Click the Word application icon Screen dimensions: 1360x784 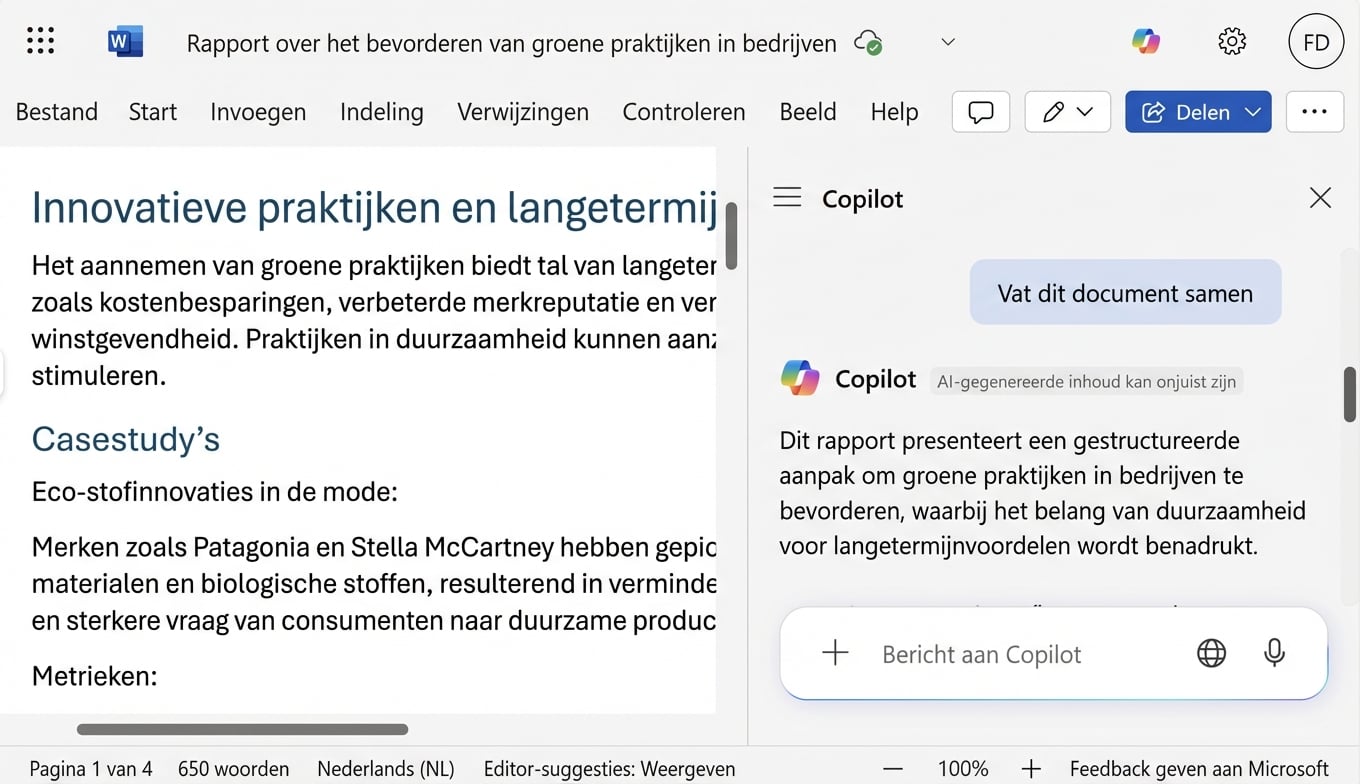(x=124, y=41)
